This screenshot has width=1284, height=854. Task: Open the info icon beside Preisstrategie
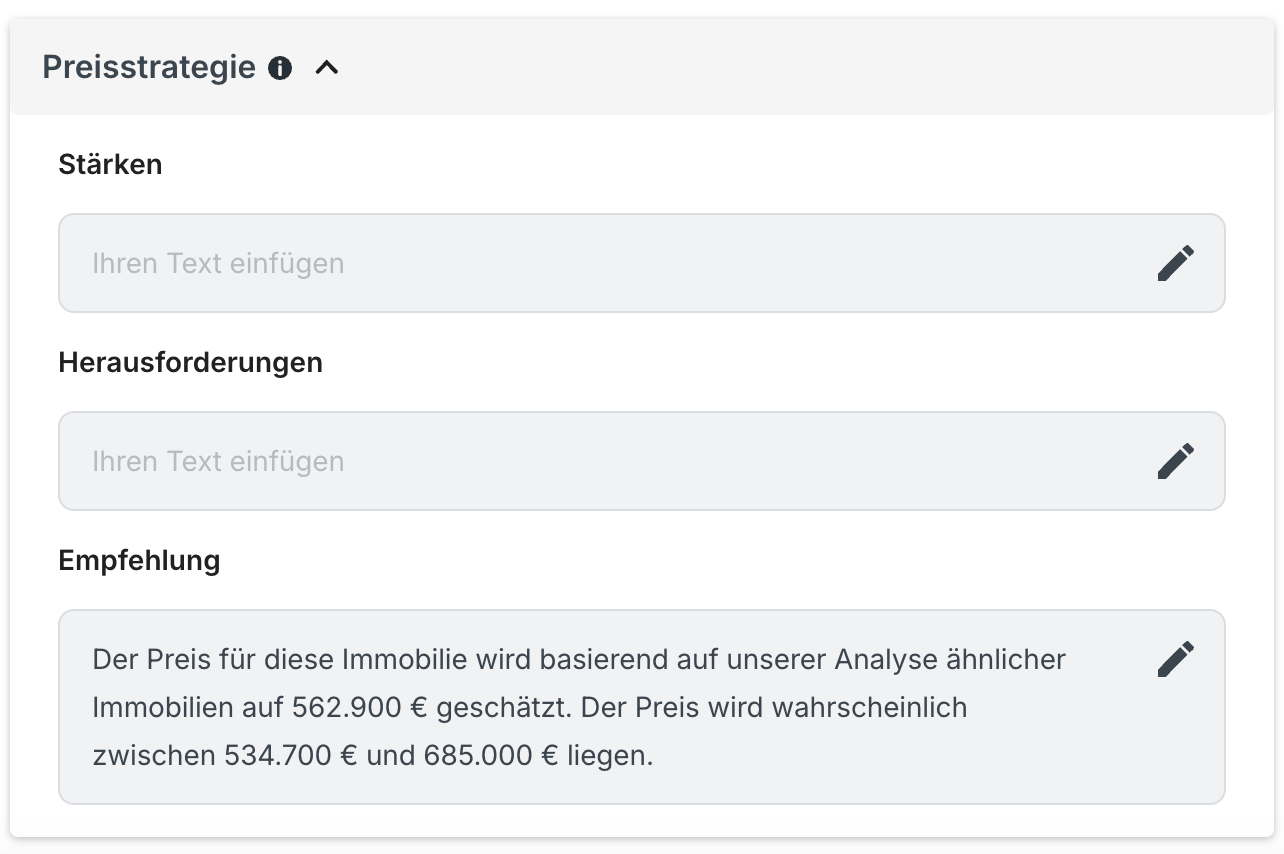tap(280, 68)
